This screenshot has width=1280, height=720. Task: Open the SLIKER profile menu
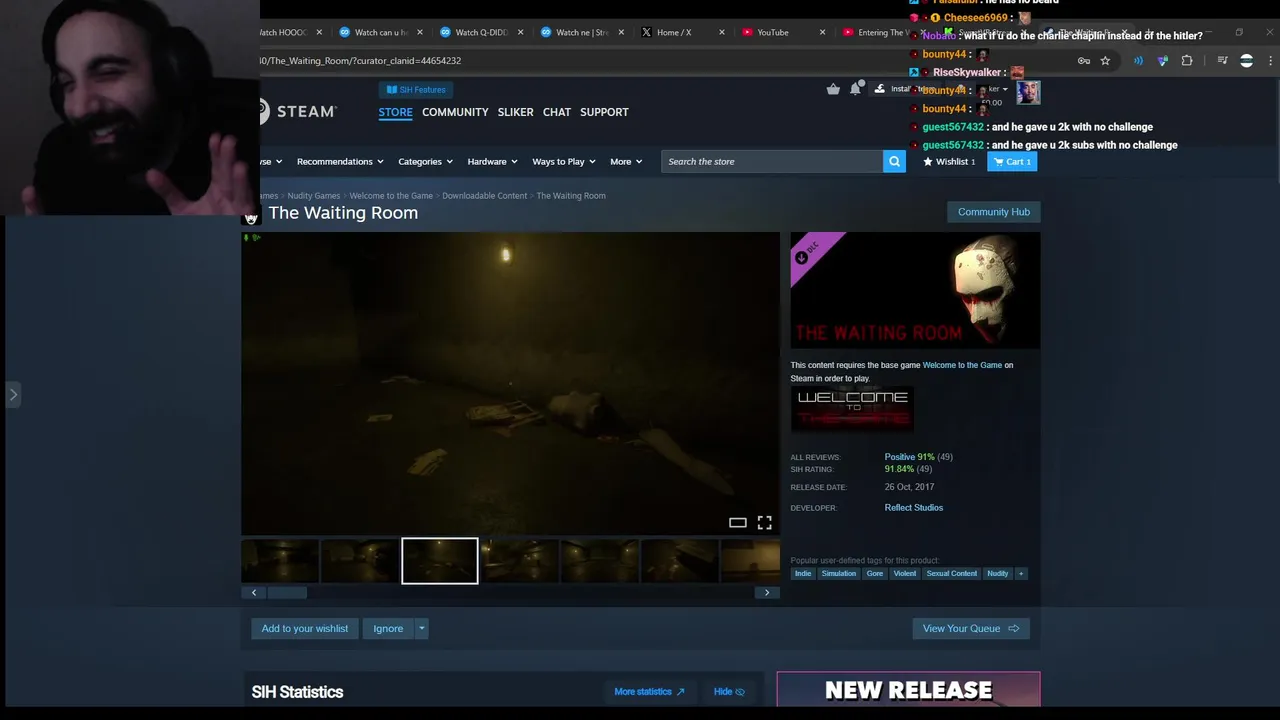(515, 112)
